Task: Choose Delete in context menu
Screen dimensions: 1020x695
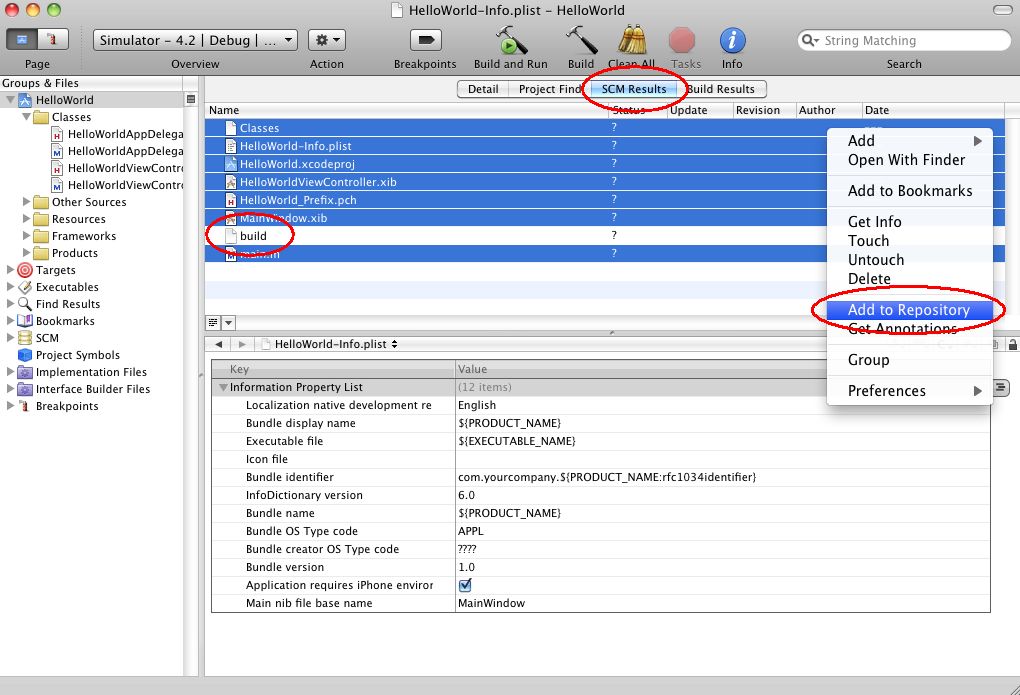Action: tap(909, 279)
